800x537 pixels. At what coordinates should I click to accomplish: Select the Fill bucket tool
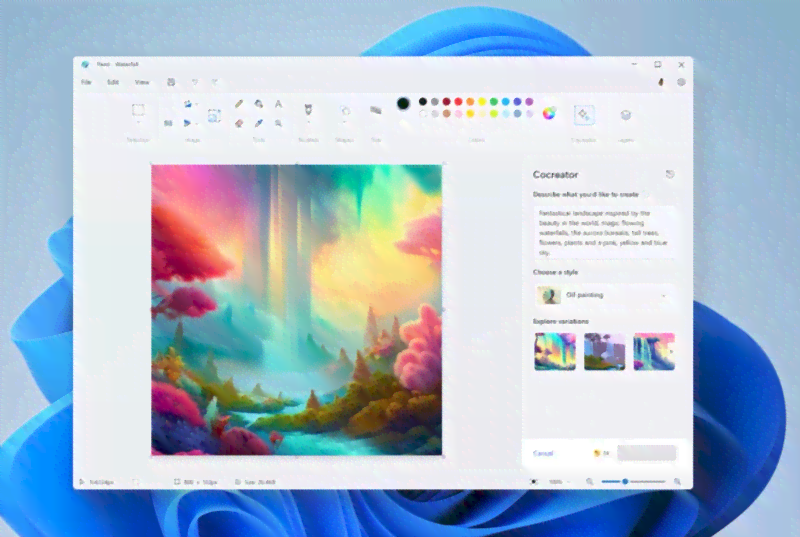pos(259,104)
